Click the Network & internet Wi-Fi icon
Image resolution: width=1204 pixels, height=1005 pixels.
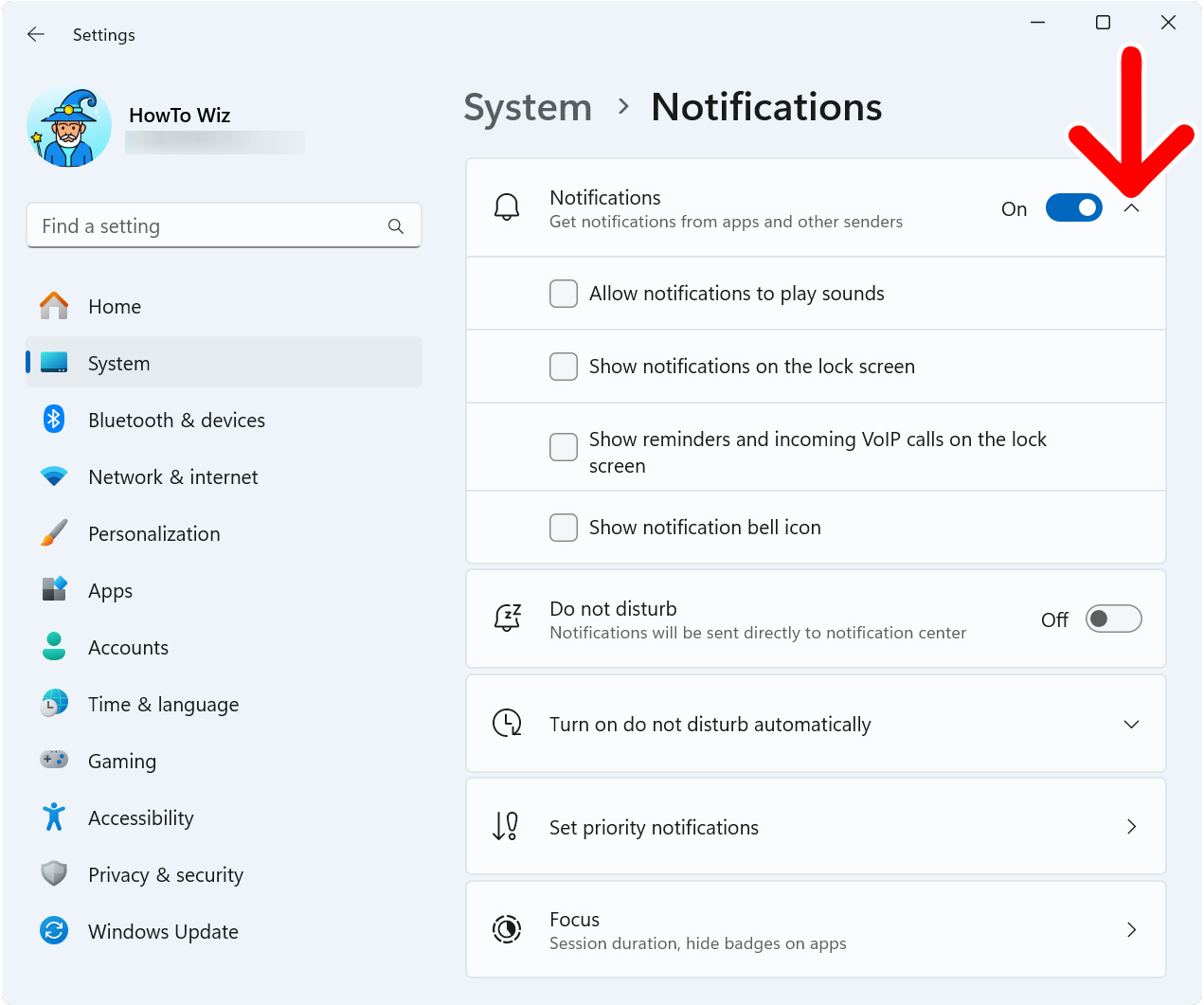(x=54, y=476)
